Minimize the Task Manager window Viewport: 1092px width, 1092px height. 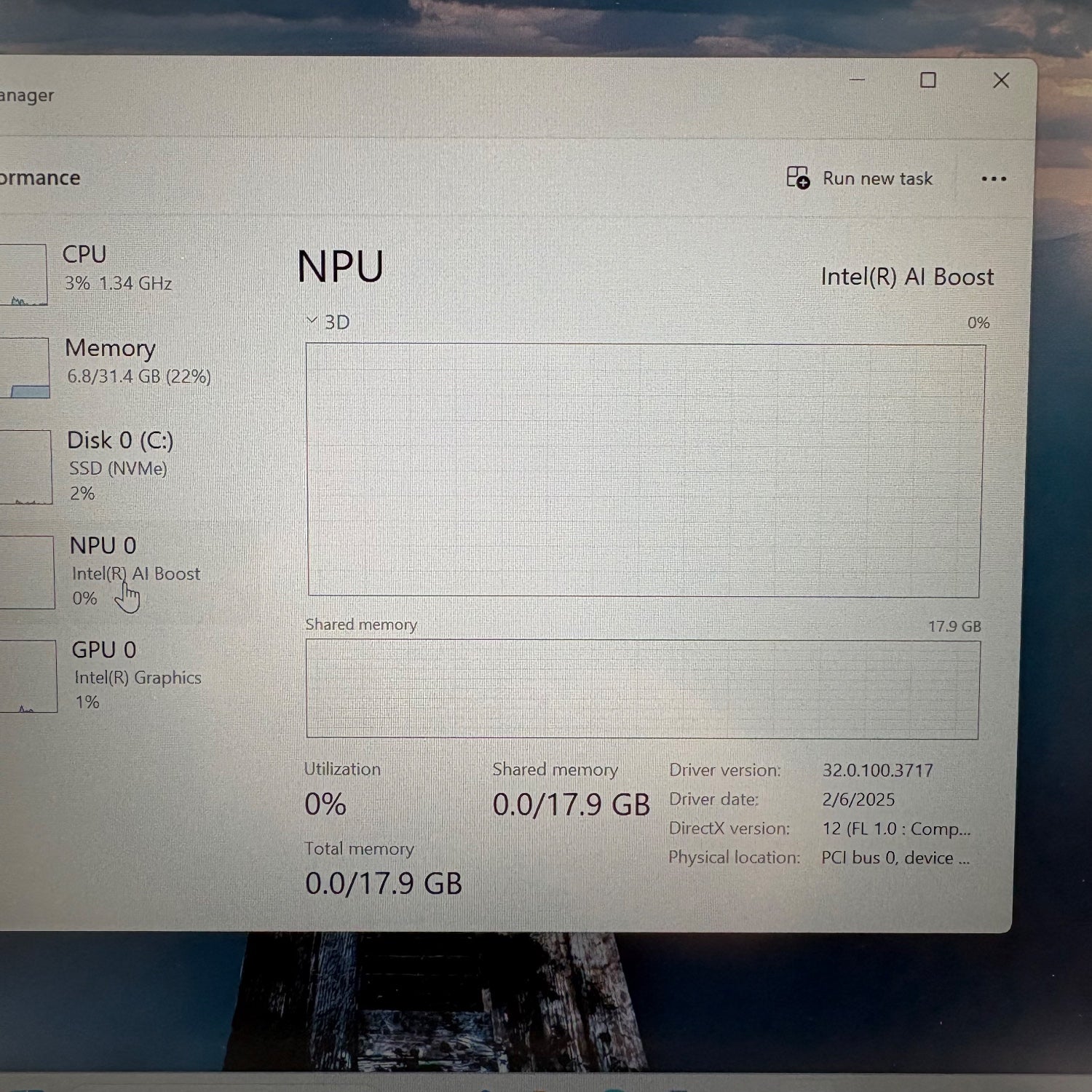tap(857, 80)
